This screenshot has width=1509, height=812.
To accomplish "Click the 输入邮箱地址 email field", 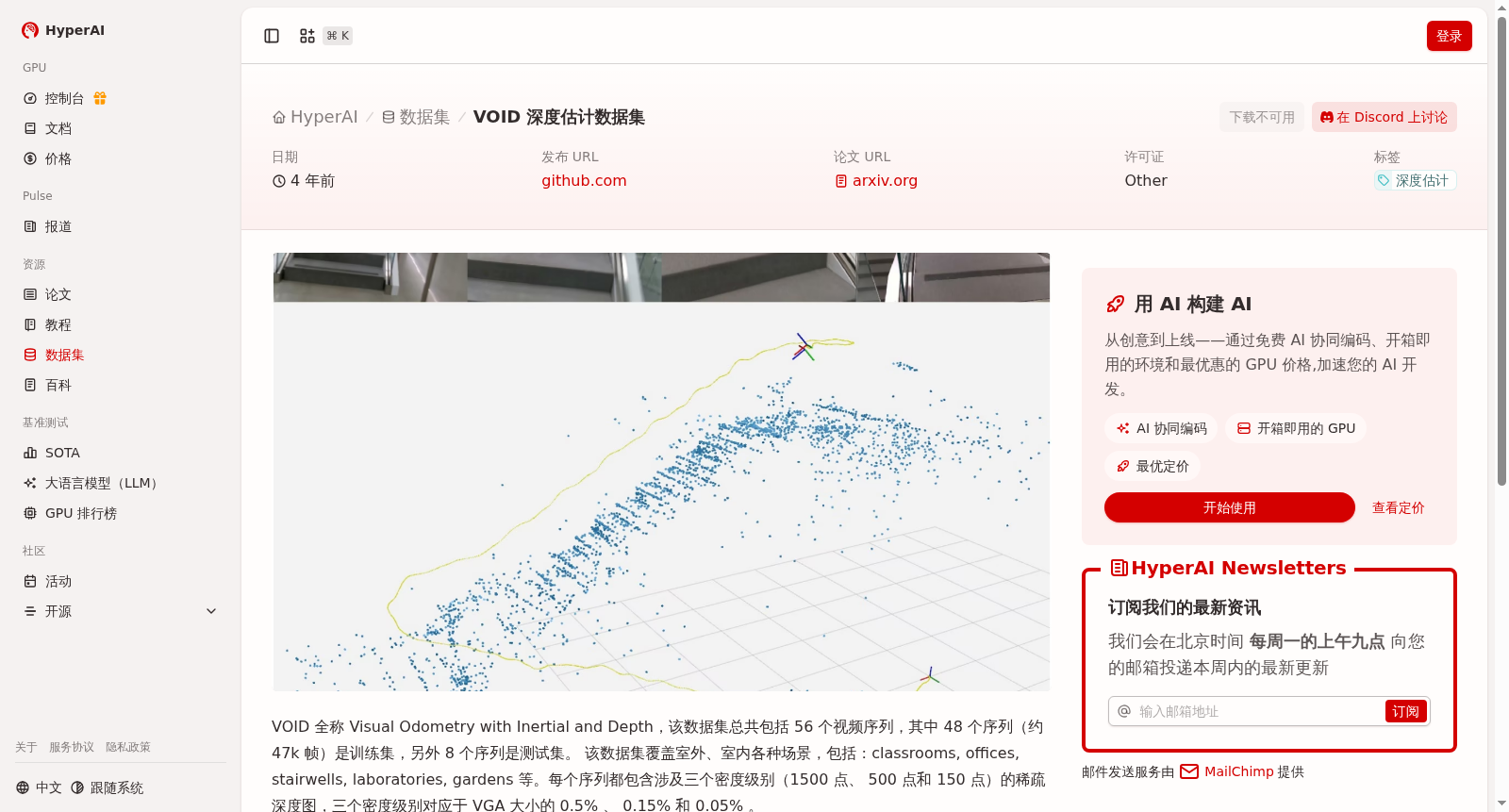I will pos(1259,711).
